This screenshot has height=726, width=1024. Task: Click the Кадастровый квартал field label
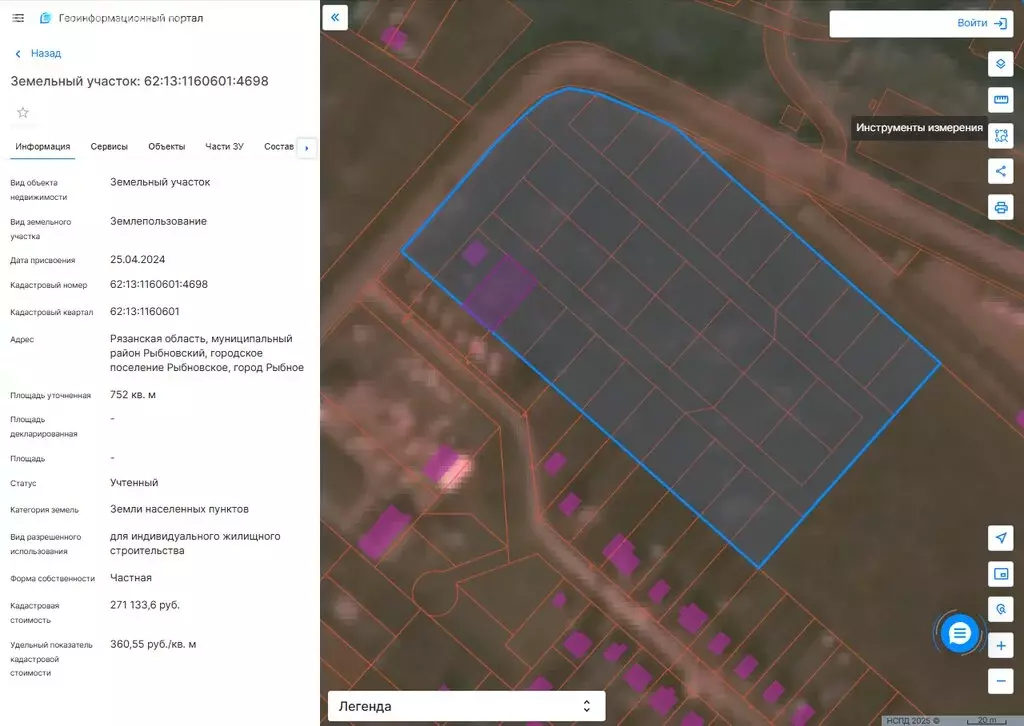[52, 313]
